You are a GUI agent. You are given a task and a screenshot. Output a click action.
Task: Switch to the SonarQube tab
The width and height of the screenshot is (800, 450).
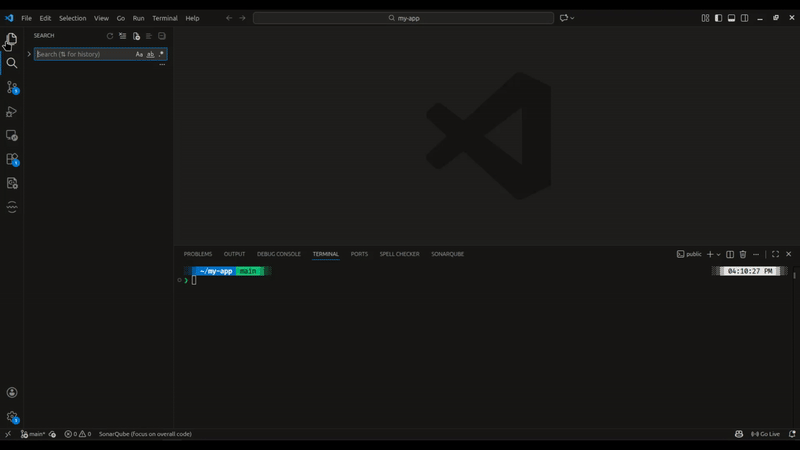click(x=447, y=254)
